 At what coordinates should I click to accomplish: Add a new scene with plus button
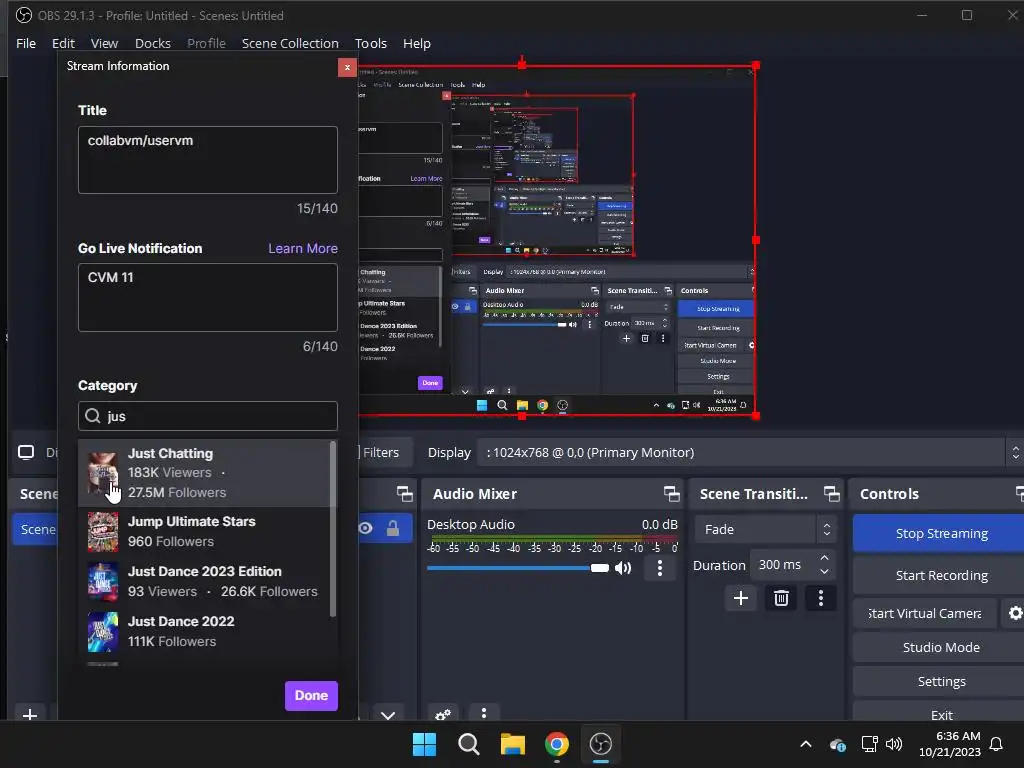[x=29, y=715]
